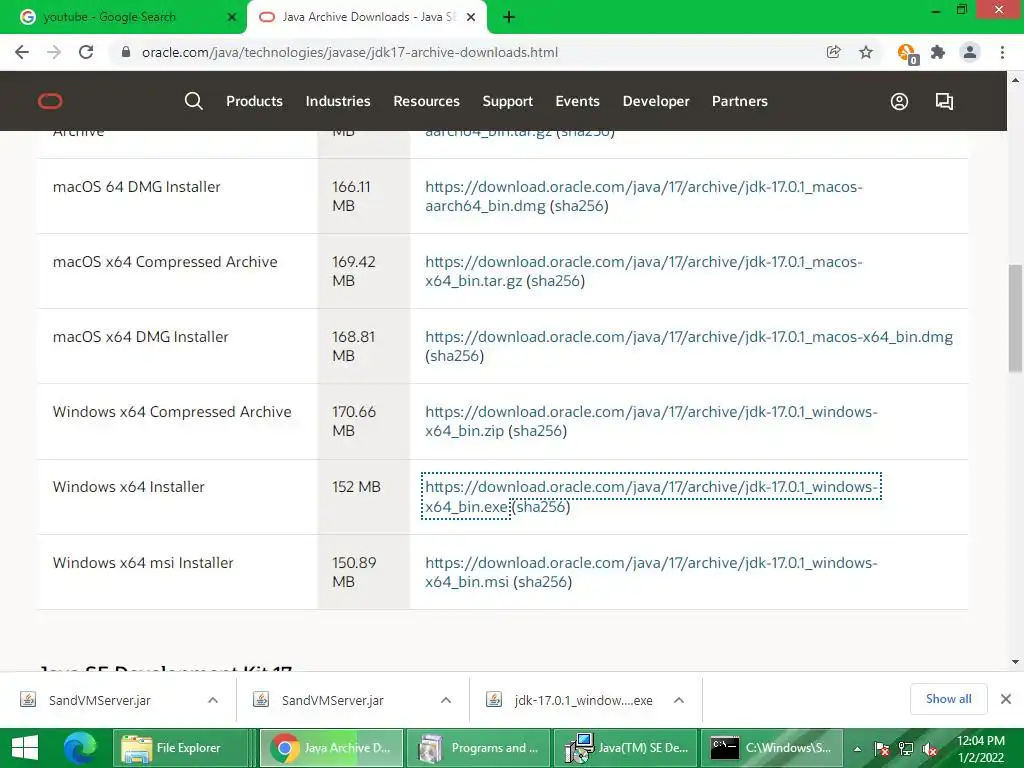Screen dimensions: 1024x768
Task: Open the orange extension with badge 0
Action: tap(907, 54)
